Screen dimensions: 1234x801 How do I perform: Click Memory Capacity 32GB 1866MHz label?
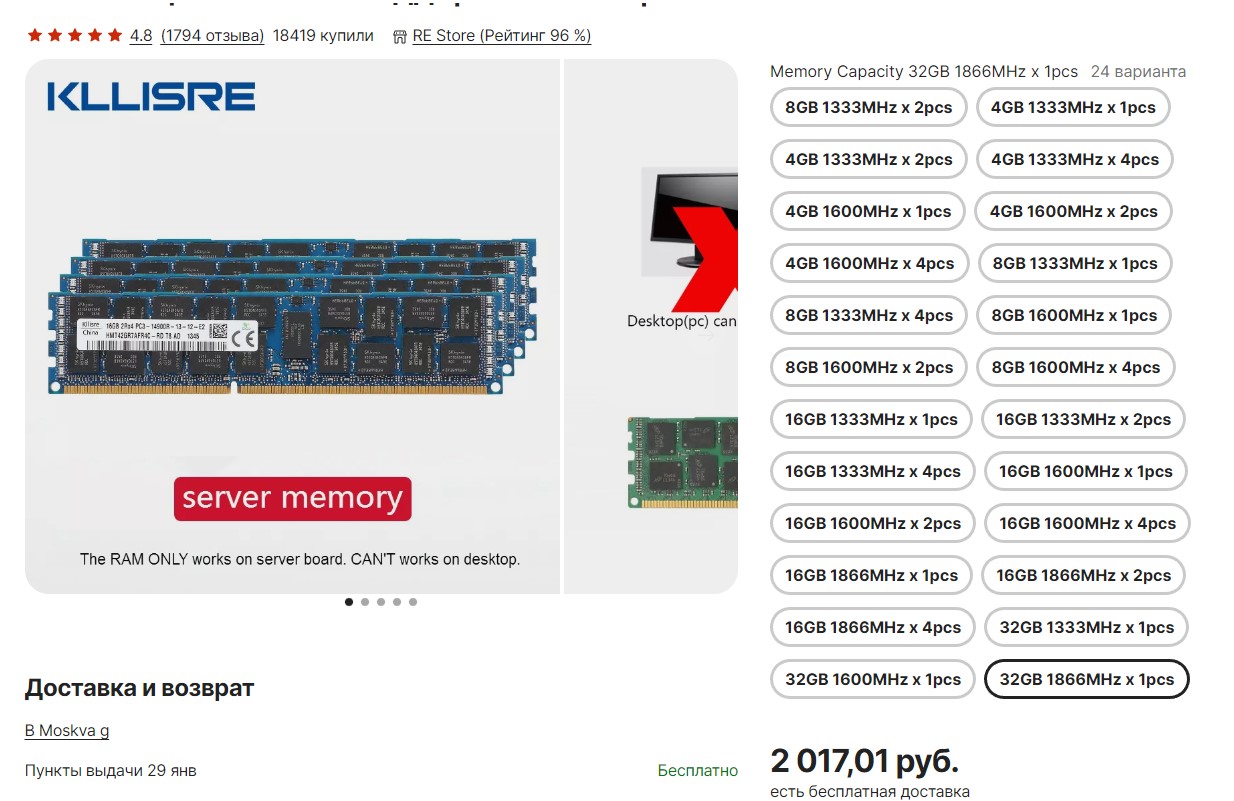924,72
